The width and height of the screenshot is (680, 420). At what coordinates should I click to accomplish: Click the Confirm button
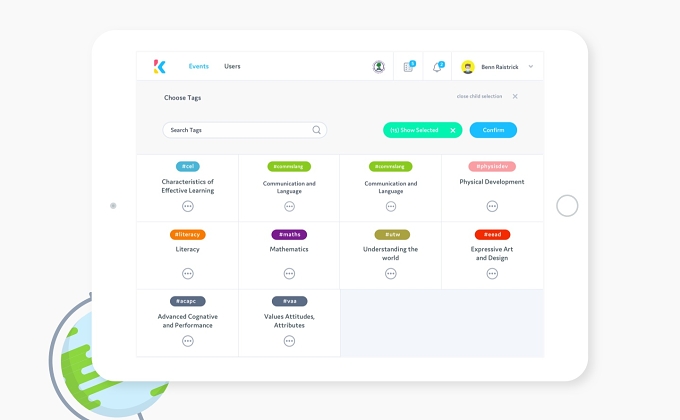(493, 130)
